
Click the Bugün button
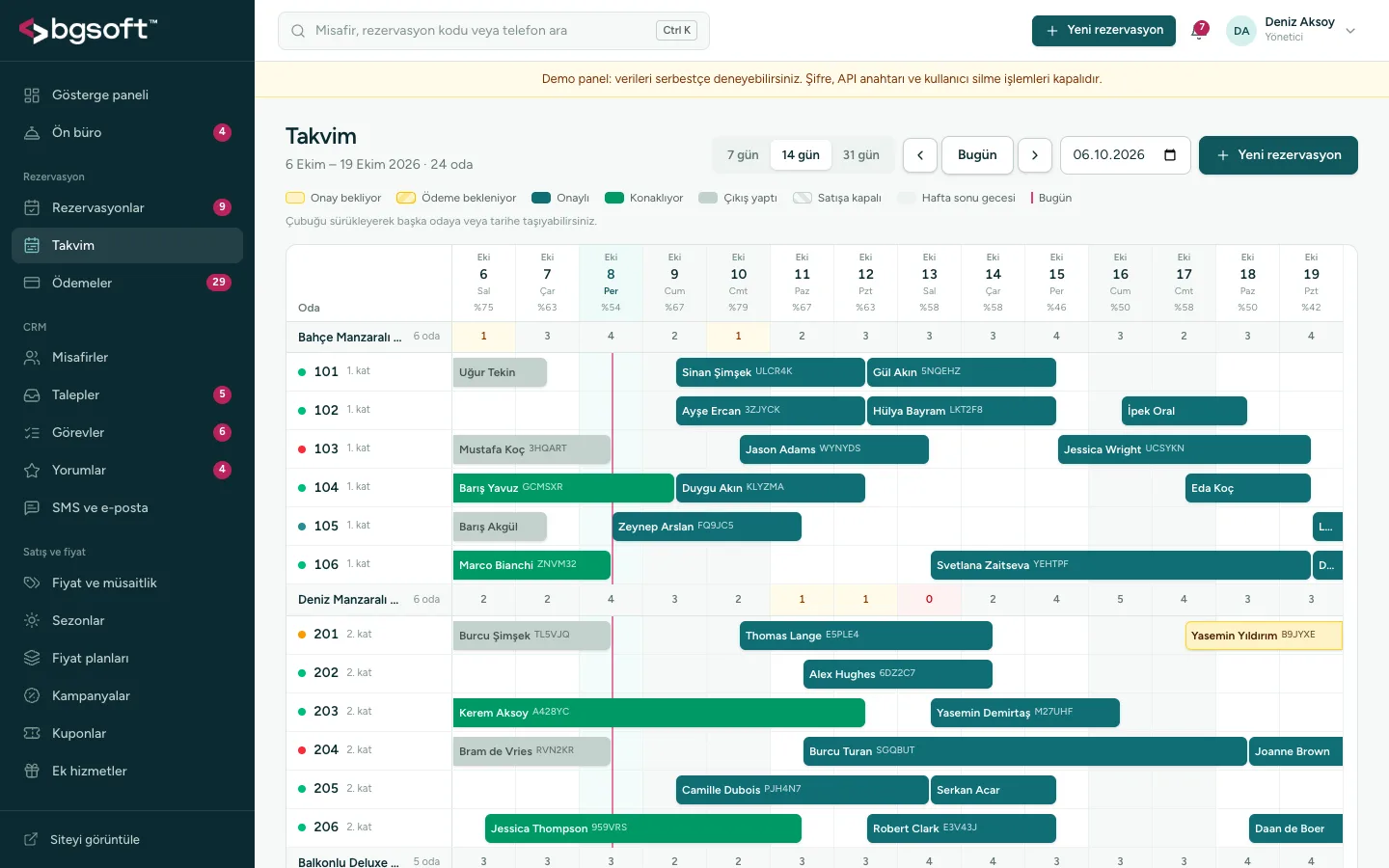pos(977,155)
